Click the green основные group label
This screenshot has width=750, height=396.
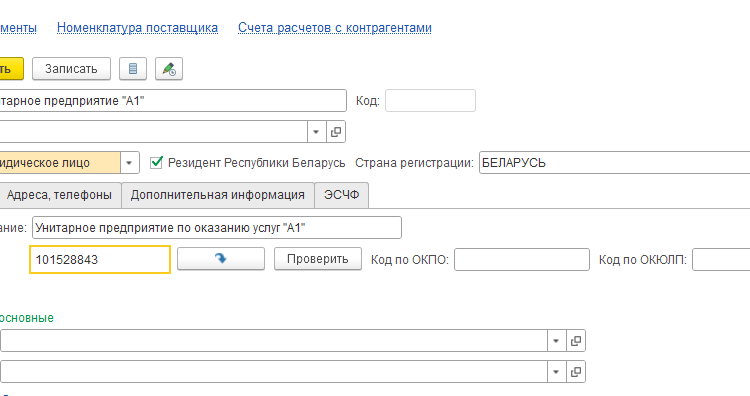coord(26,318)
